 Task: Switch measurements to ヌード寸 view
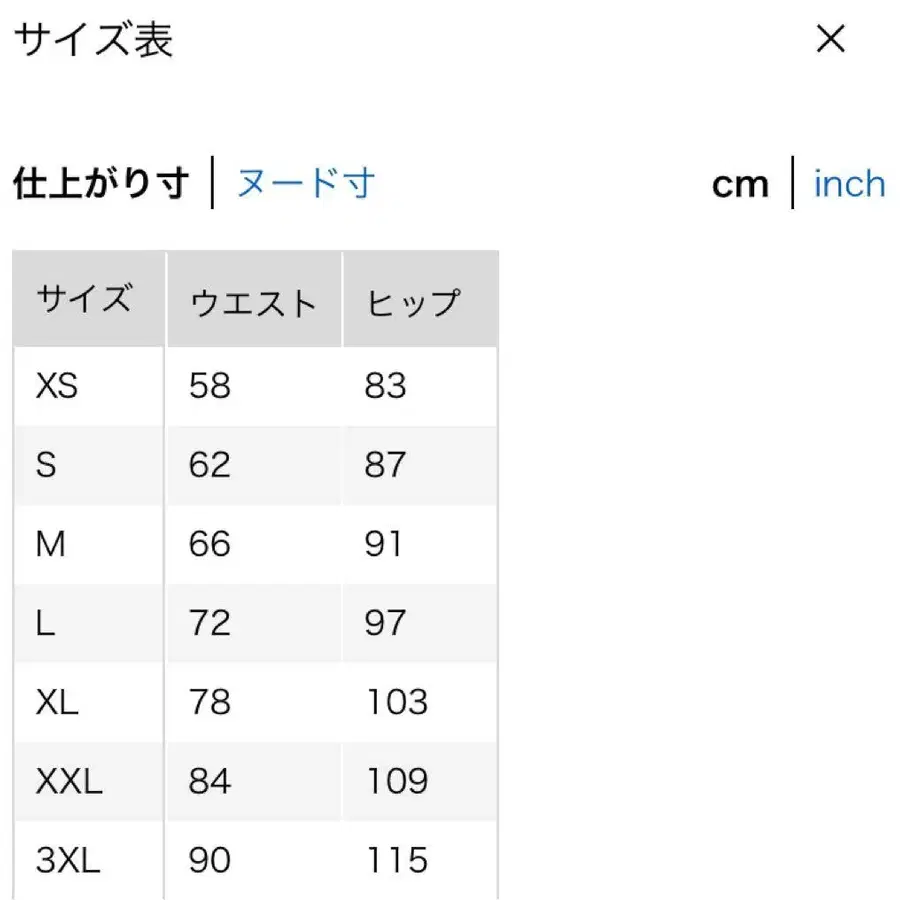tap(305, 183)
